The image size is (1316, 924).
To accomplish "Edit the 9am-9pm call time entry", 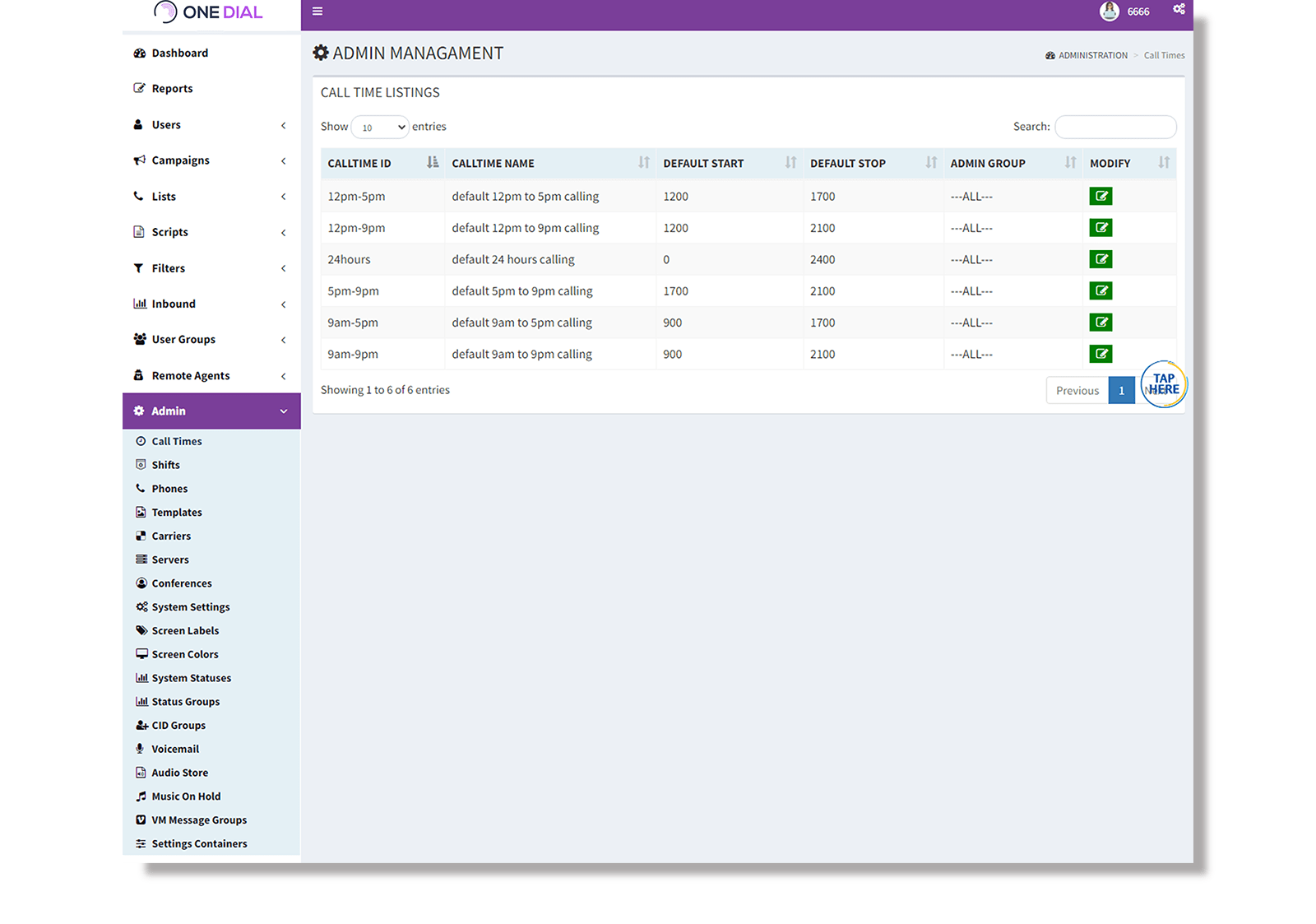I will tap(1101, 353).
